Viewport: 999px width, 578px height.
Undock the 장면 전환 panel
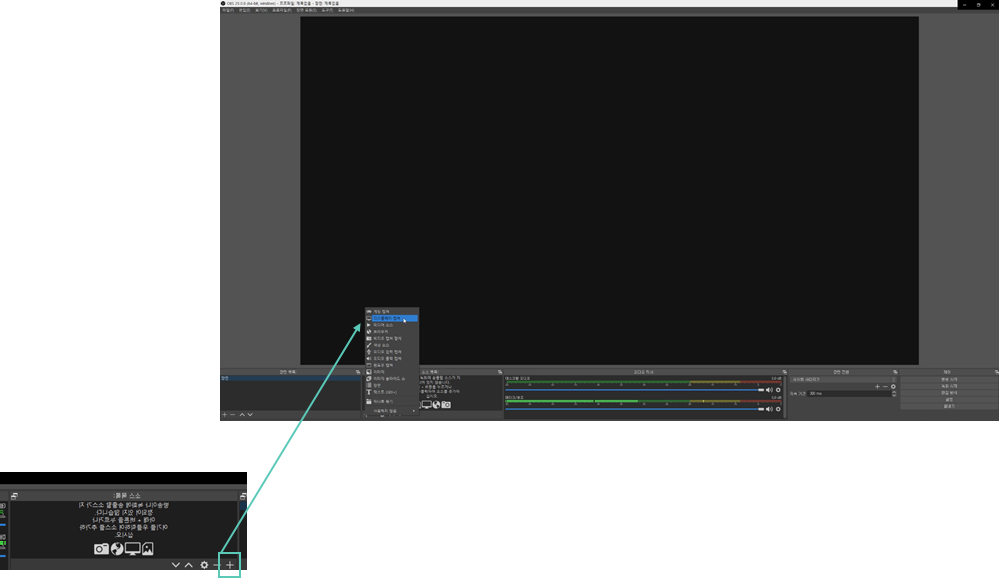(895, 372)
